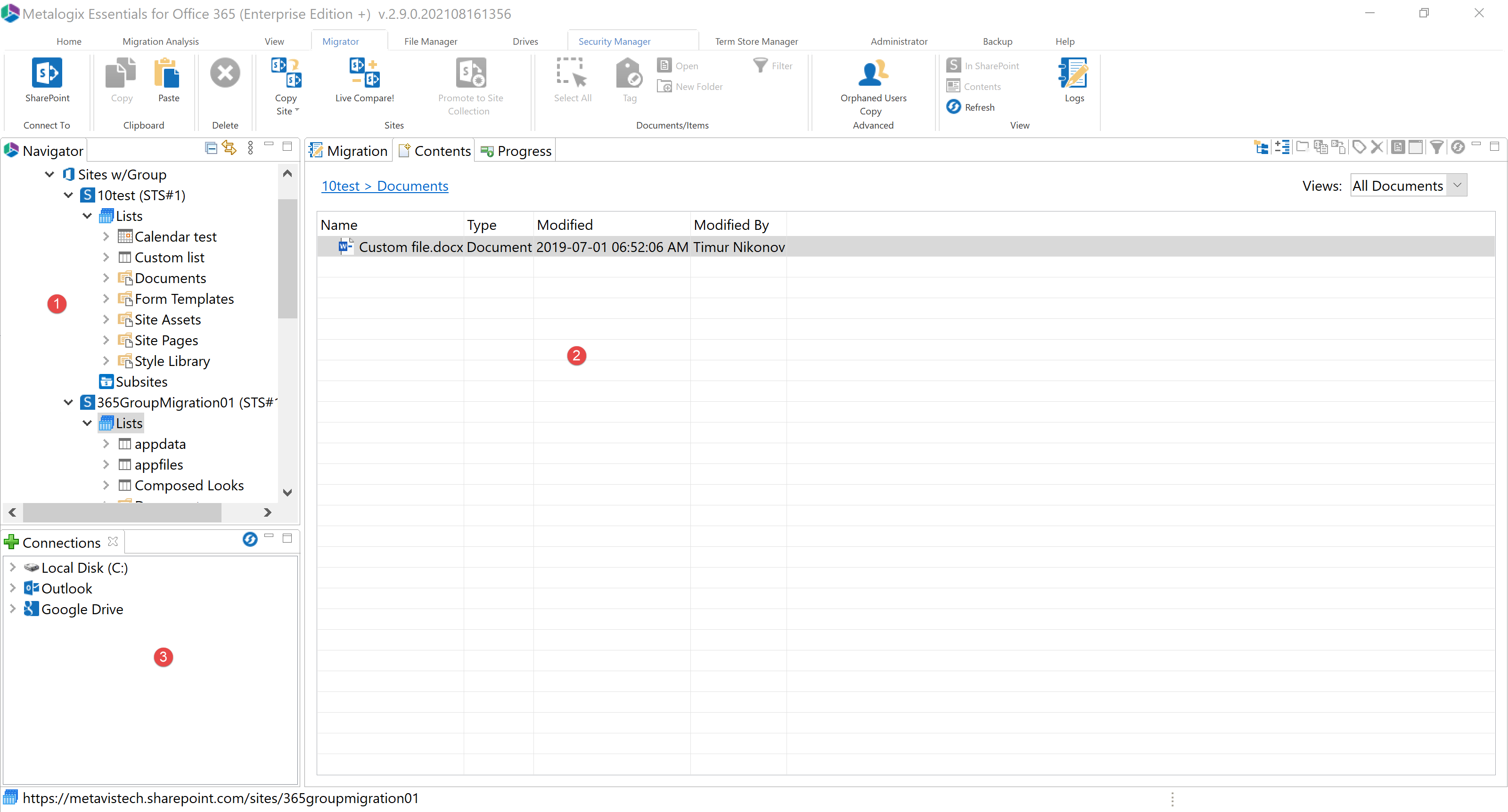Launch Live Compare tool
The height and width of the screenshot is (812, 1508).
click(x=364, y=73)
